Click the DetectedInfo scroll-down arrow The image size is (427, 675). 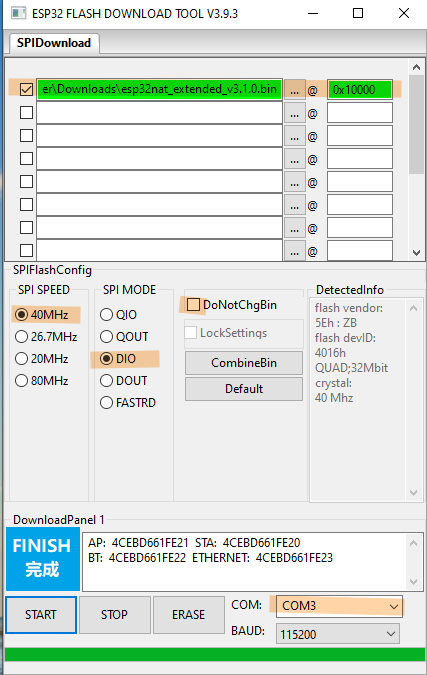coord(413,493)
